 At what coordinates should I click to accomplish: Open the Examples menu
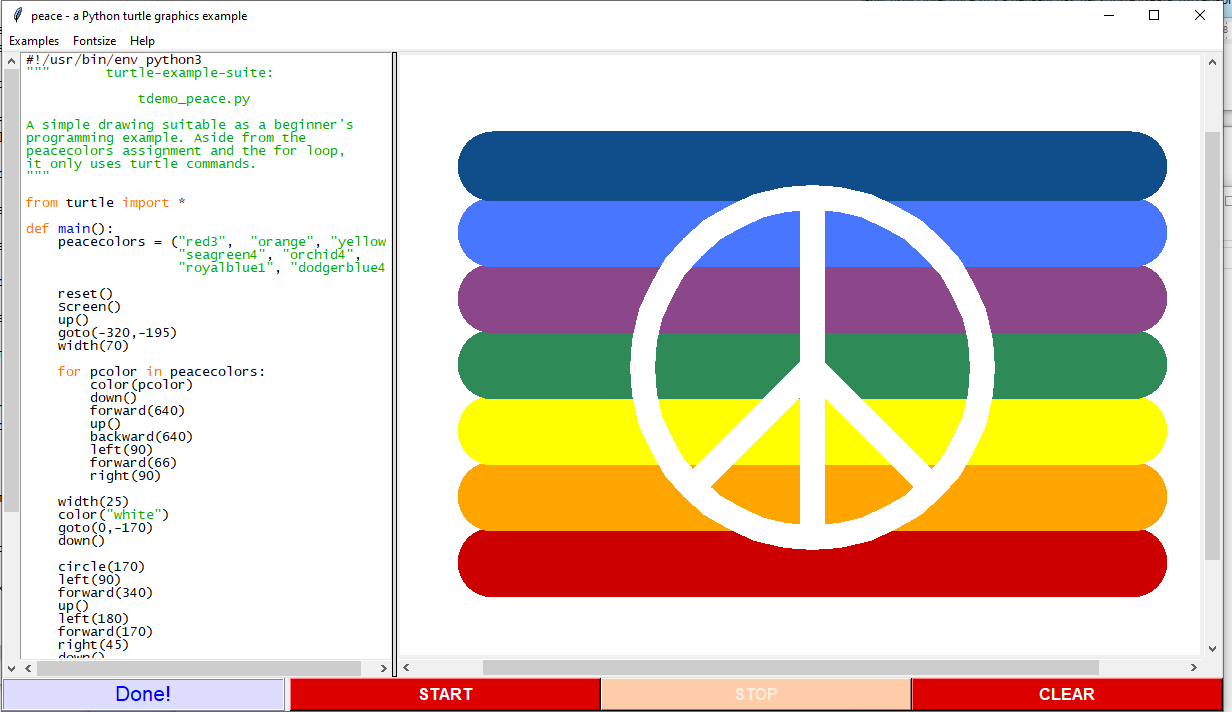click(34, 41)
